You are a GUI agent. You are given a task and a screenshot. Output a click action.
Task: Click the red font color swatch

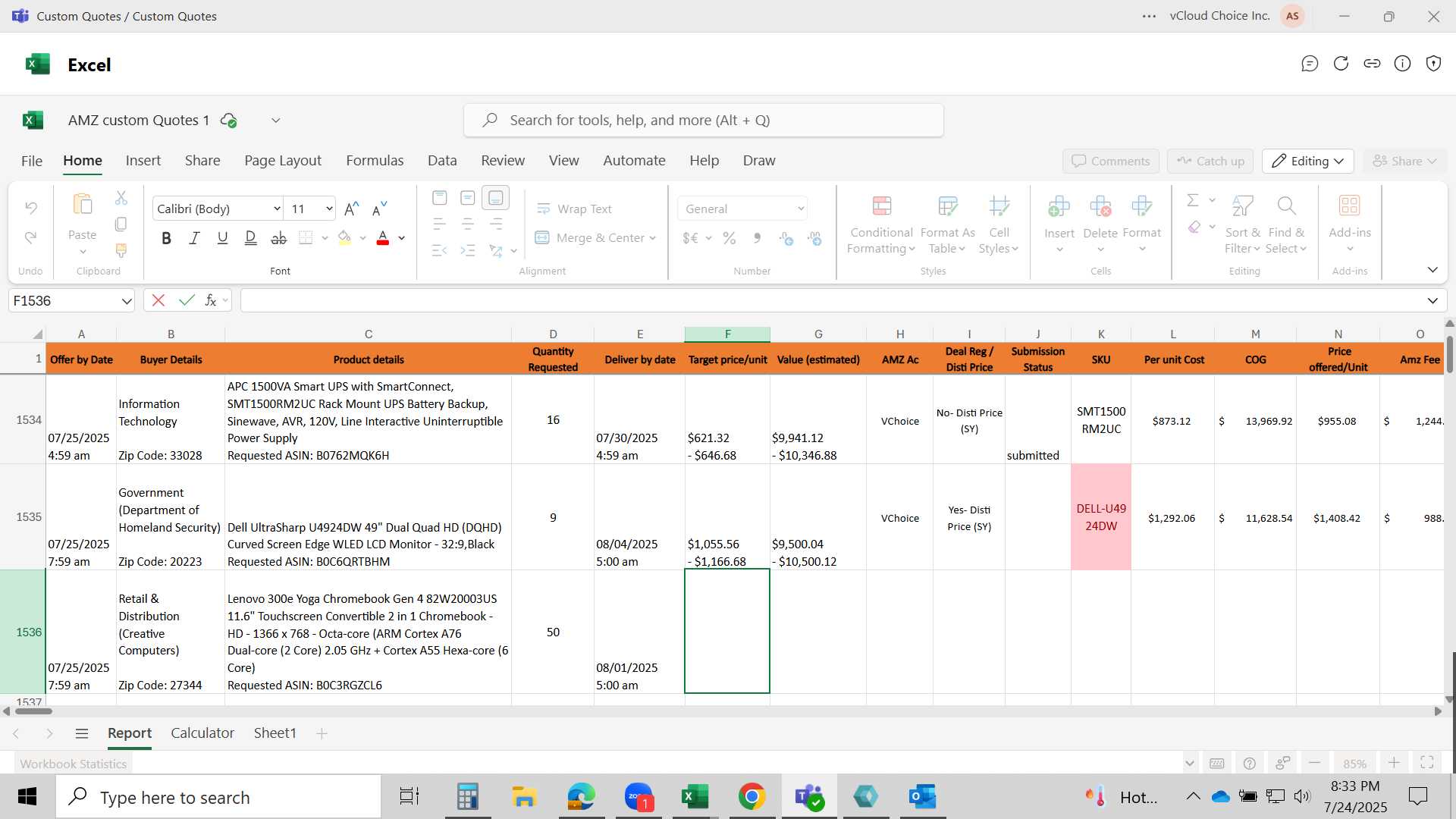pyautogui.click(x=383, y=238)
